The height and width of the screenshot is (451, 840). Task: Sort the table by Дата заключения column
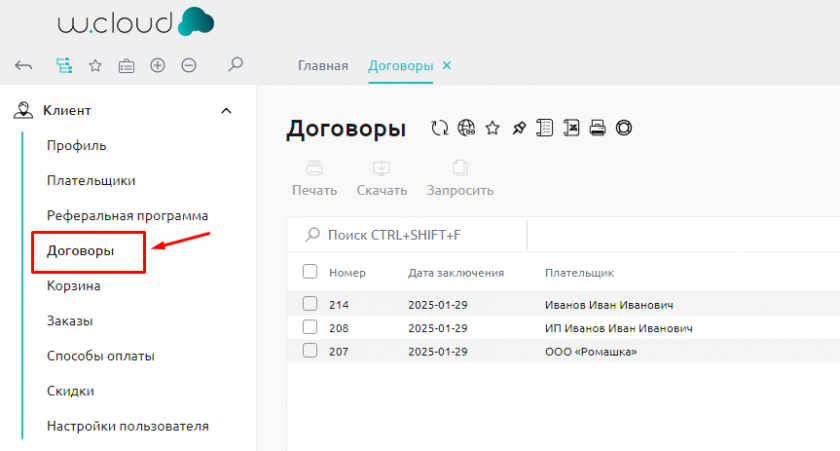[455, 272]
